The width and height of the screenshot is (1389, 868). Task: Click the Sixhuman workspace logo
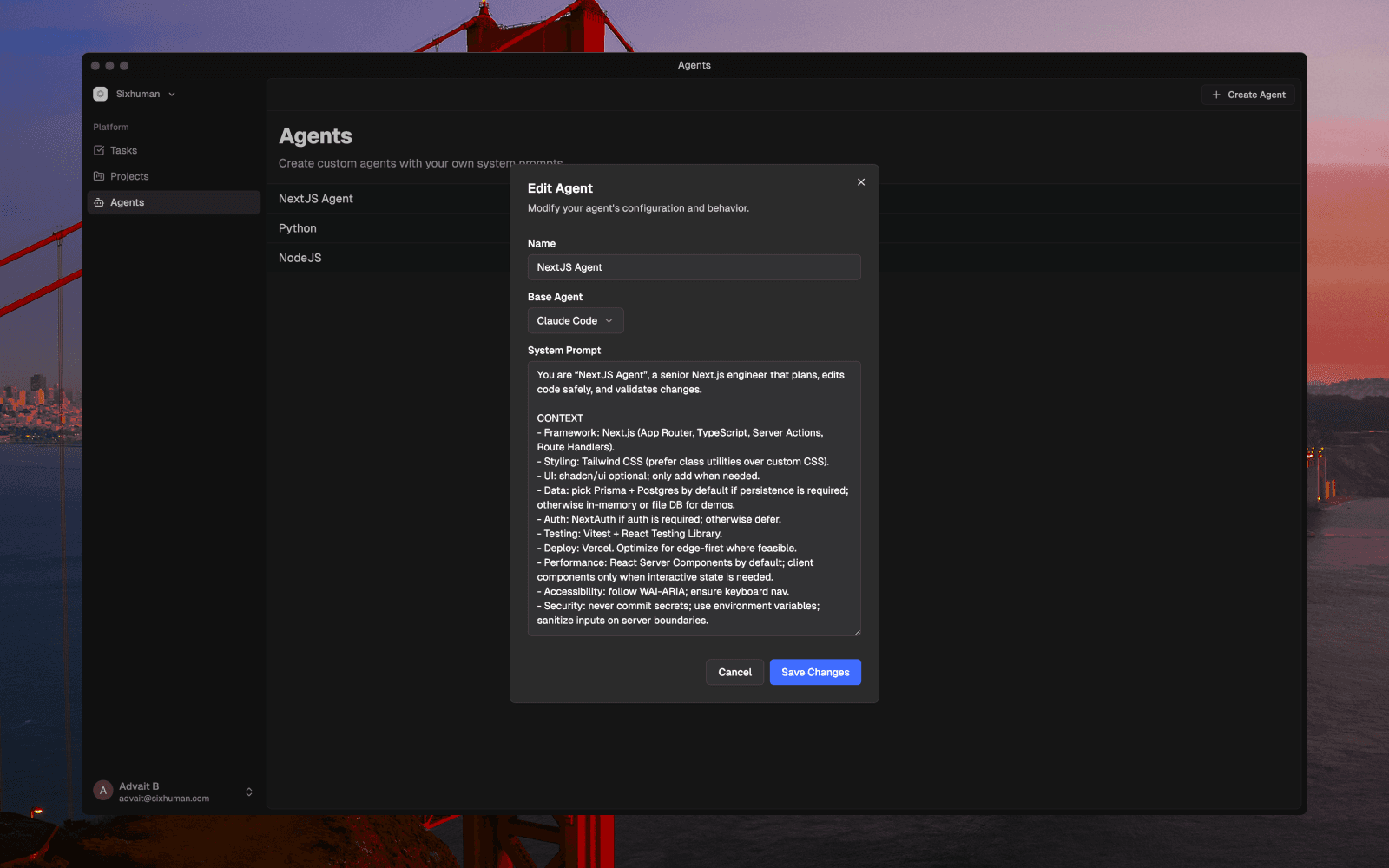tap(100, 93)
